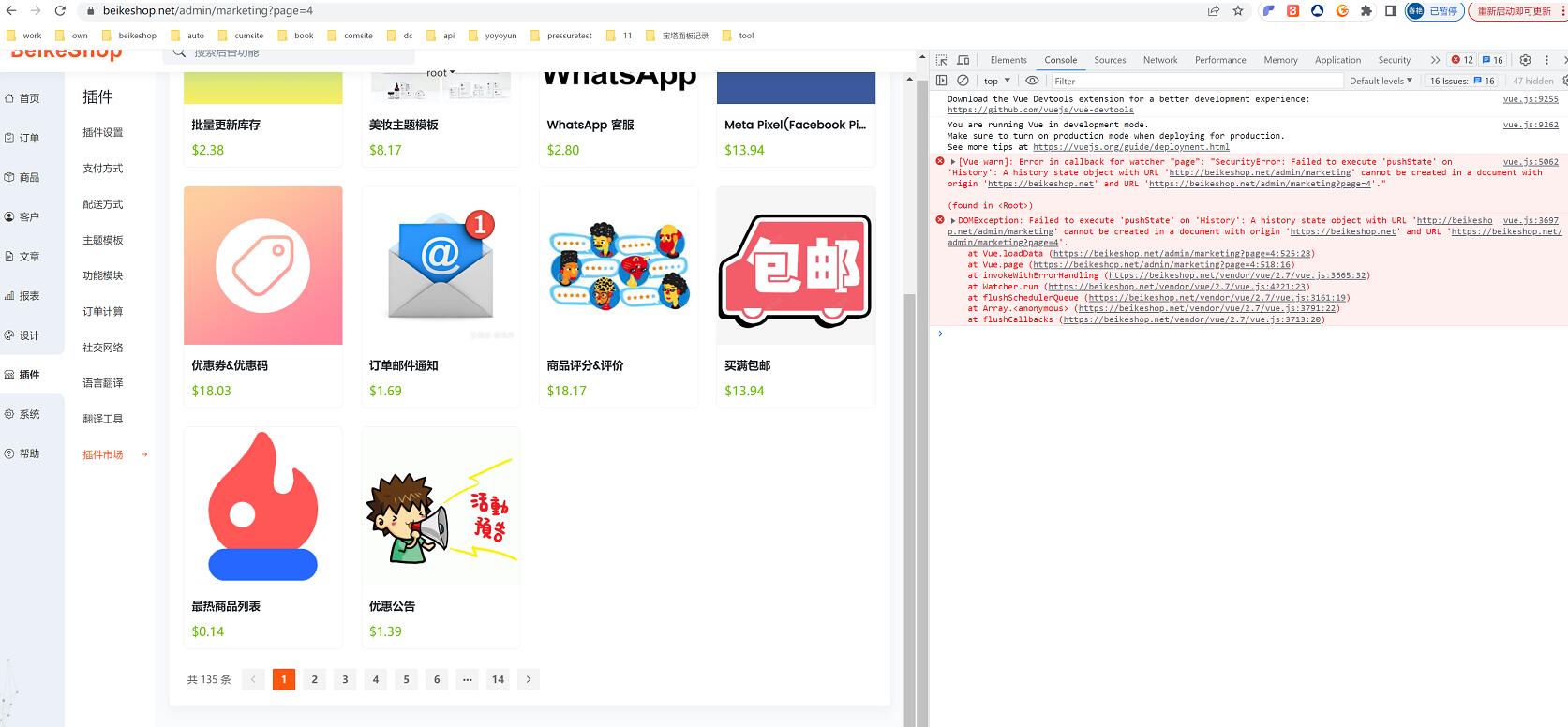The width and height of the screenshot is (1568, 727).
Task: Open the 优惠券&优惠码 plugin thumbnail
Action: [262, 265]
